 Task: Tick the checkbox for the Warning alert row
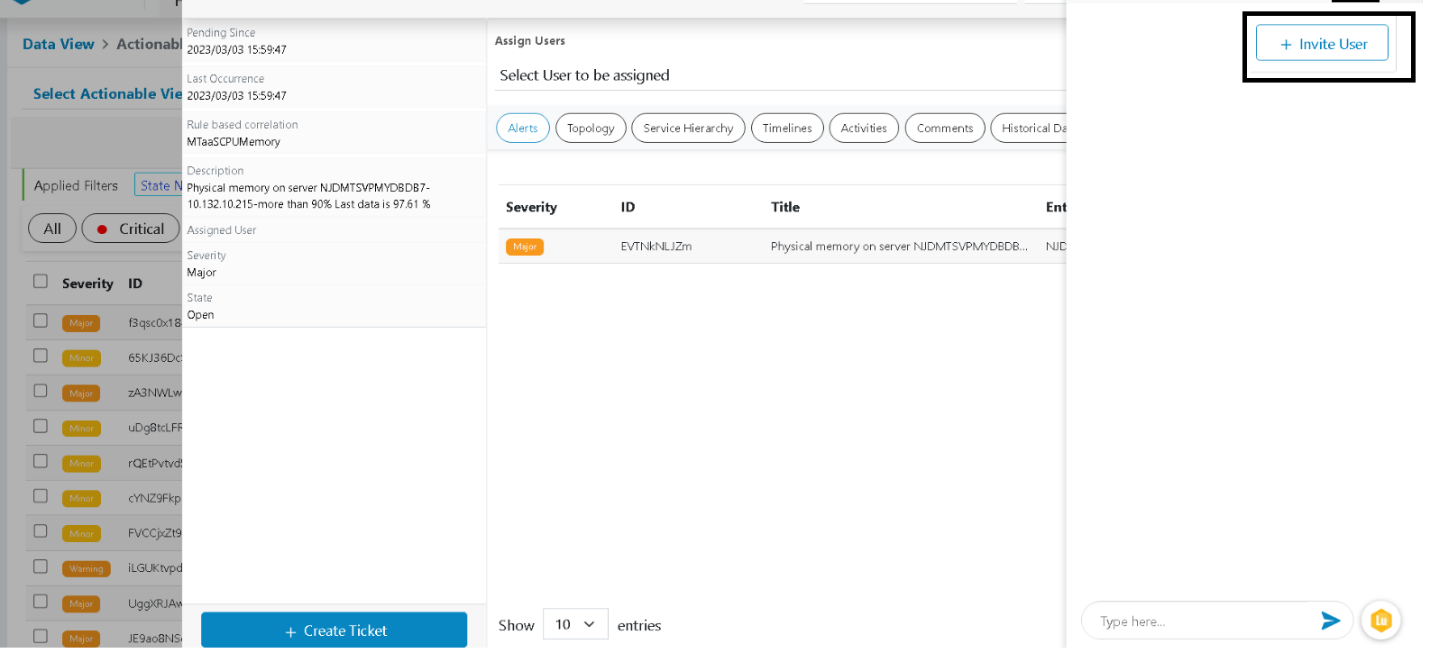click(40, 566)
